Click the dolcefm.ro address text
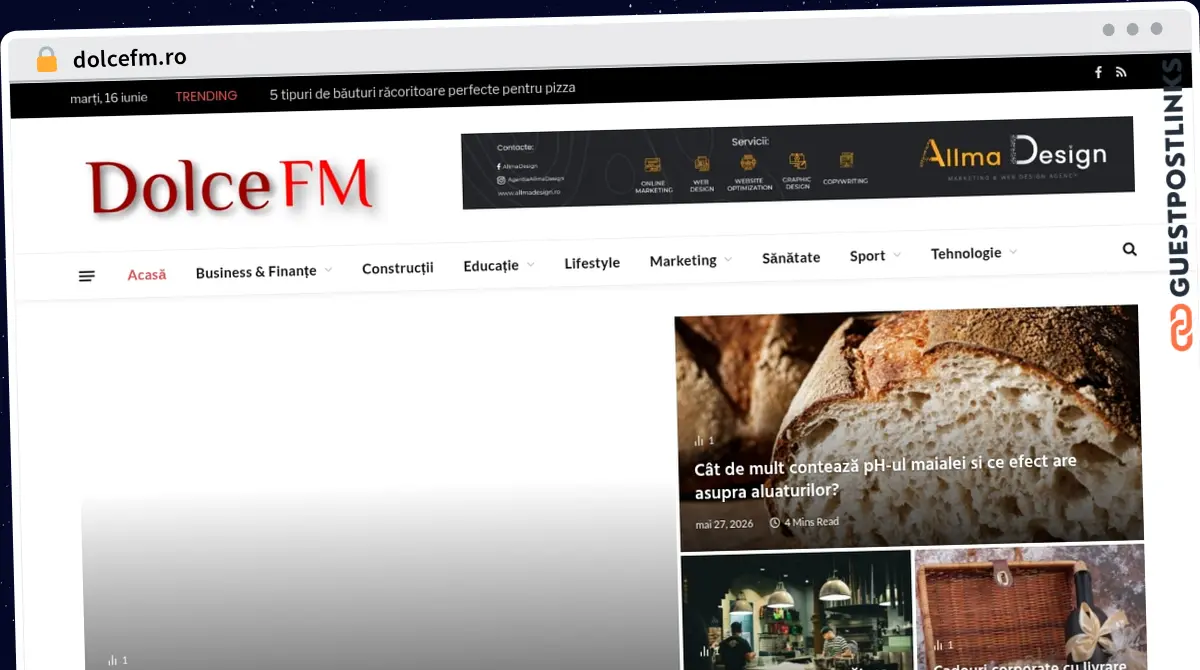Screen dimensions: 1200x670 [x=130, y=58]
